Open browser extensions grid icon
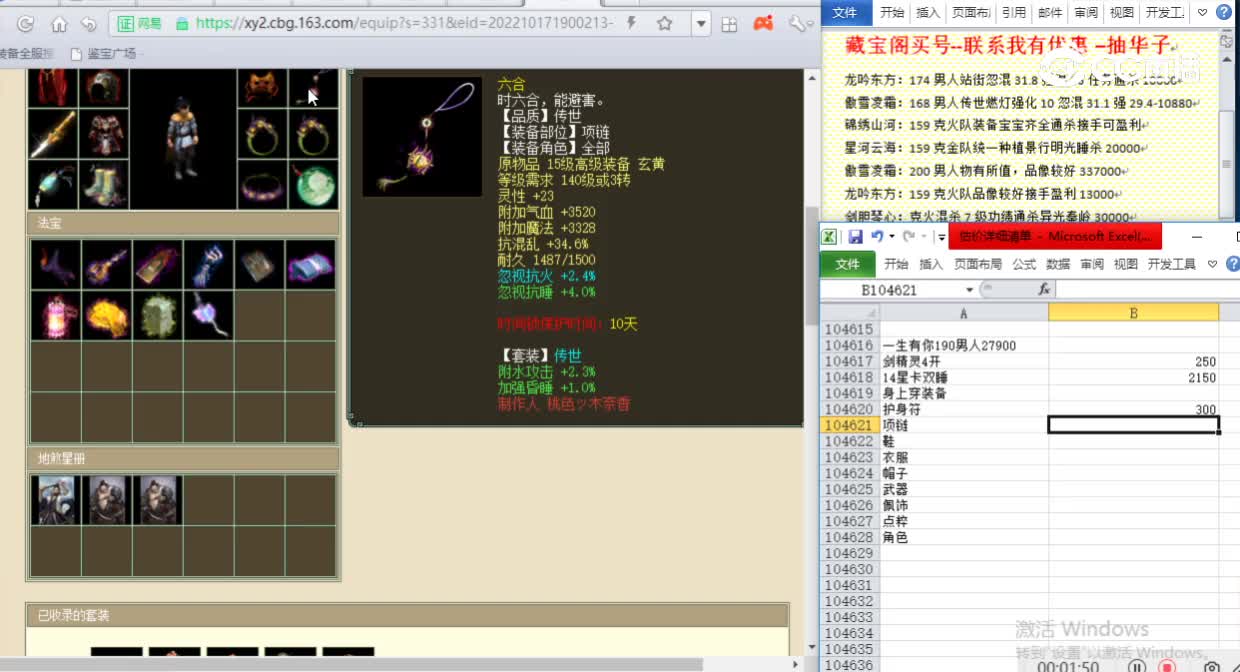This screenshot has height=672, width=1240. pos(730,24)
